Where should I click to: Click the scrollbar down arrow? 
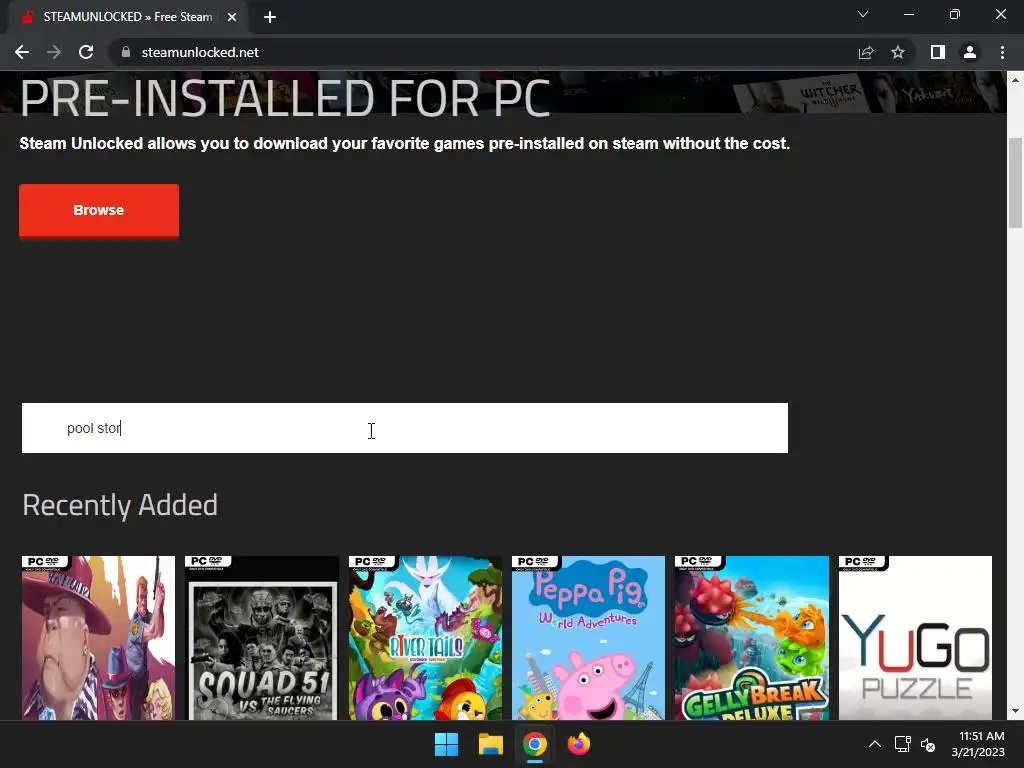tap(1015, 711)
